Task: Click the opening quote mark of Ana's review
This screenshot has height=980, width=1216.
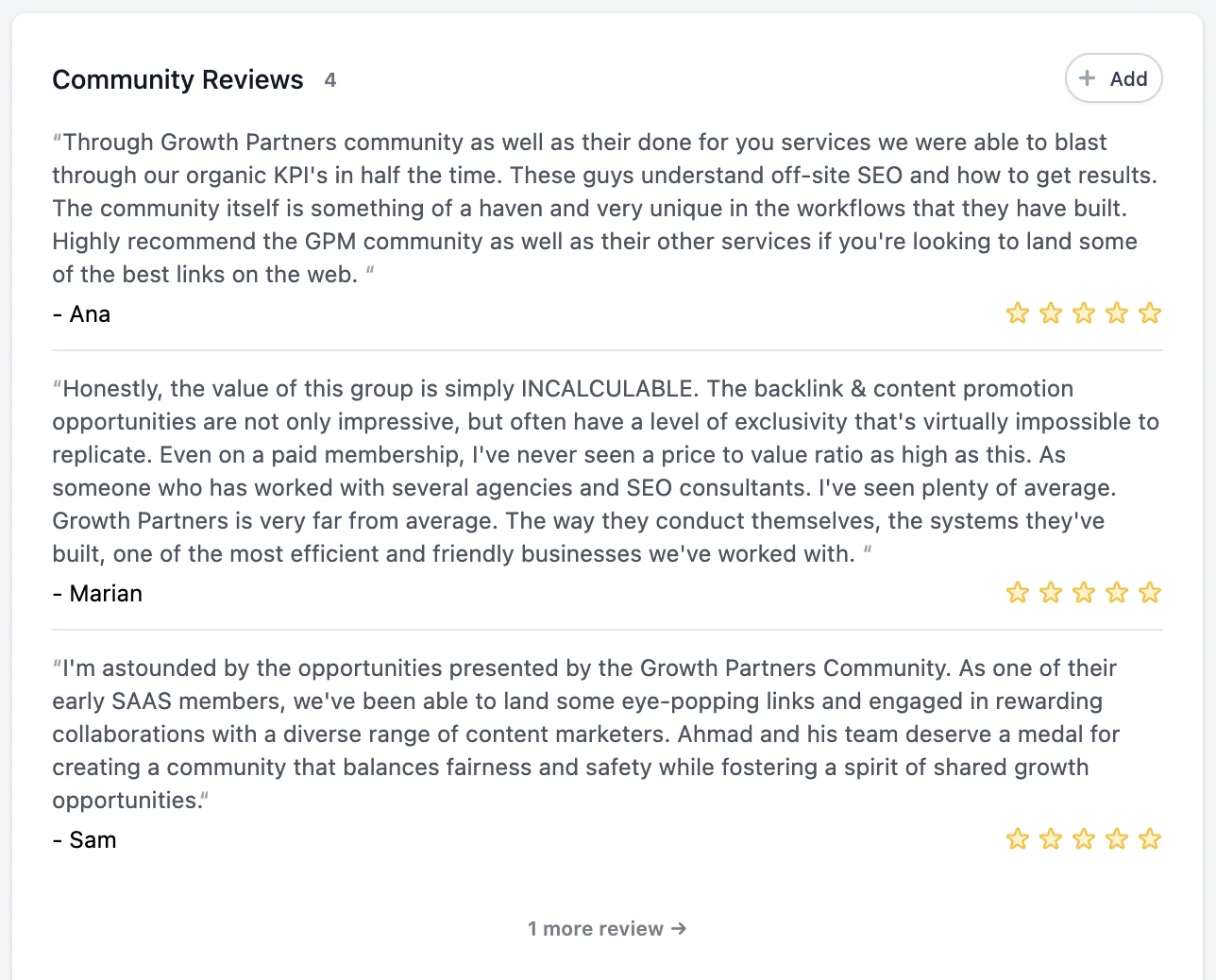Action: pyautogui.click(x=58, y=139)
